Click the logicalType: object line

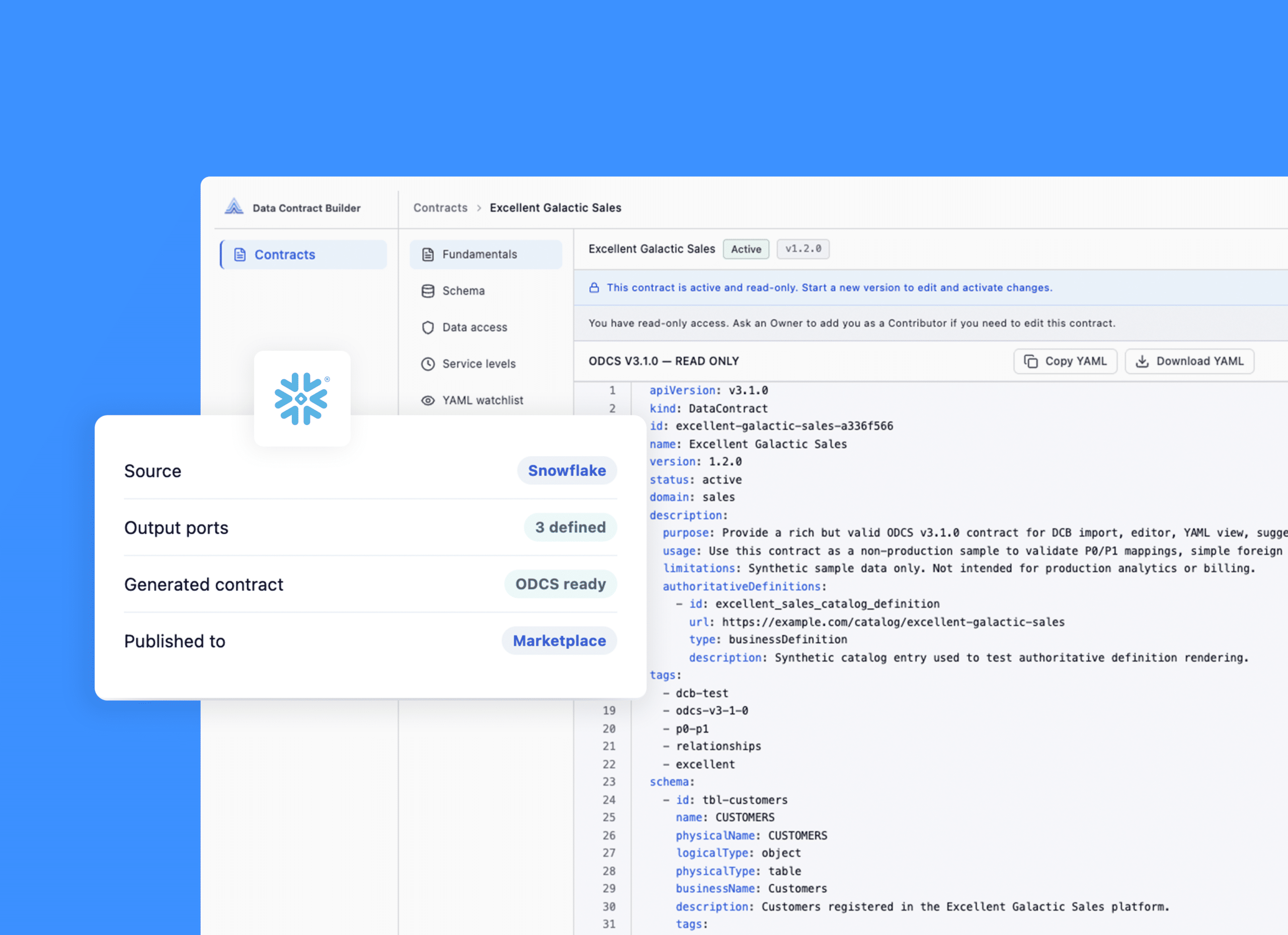point(738,853)
